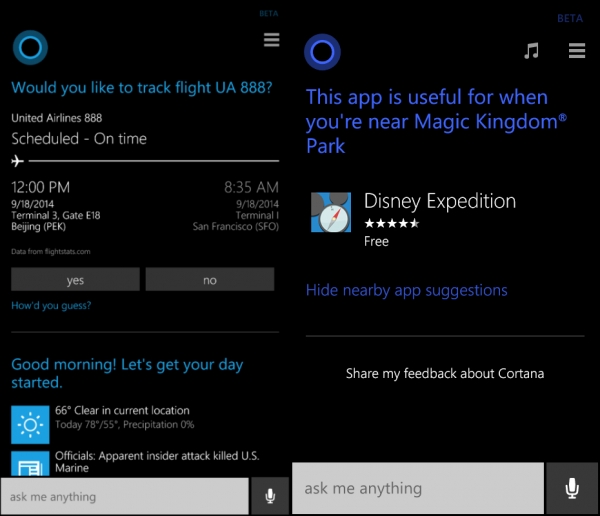
Task: Open the How'd you guess? link
Action: click(x=51, y=305)
